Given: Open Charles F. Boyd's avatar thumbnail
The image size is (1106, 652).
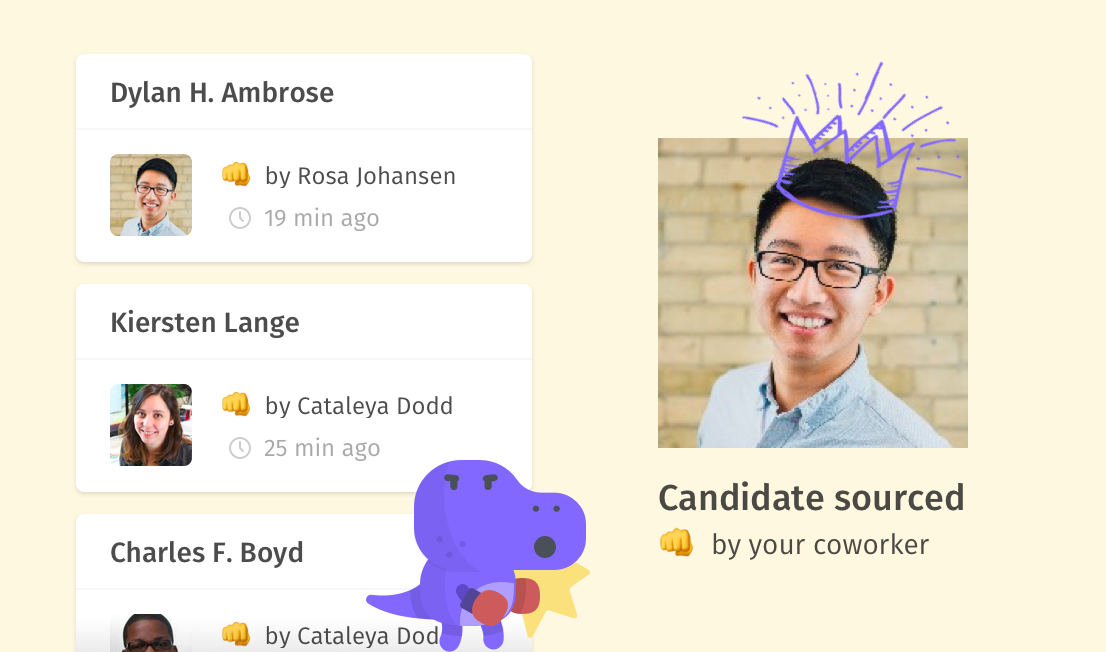Looking at the screenshot, I should point(151,633).
